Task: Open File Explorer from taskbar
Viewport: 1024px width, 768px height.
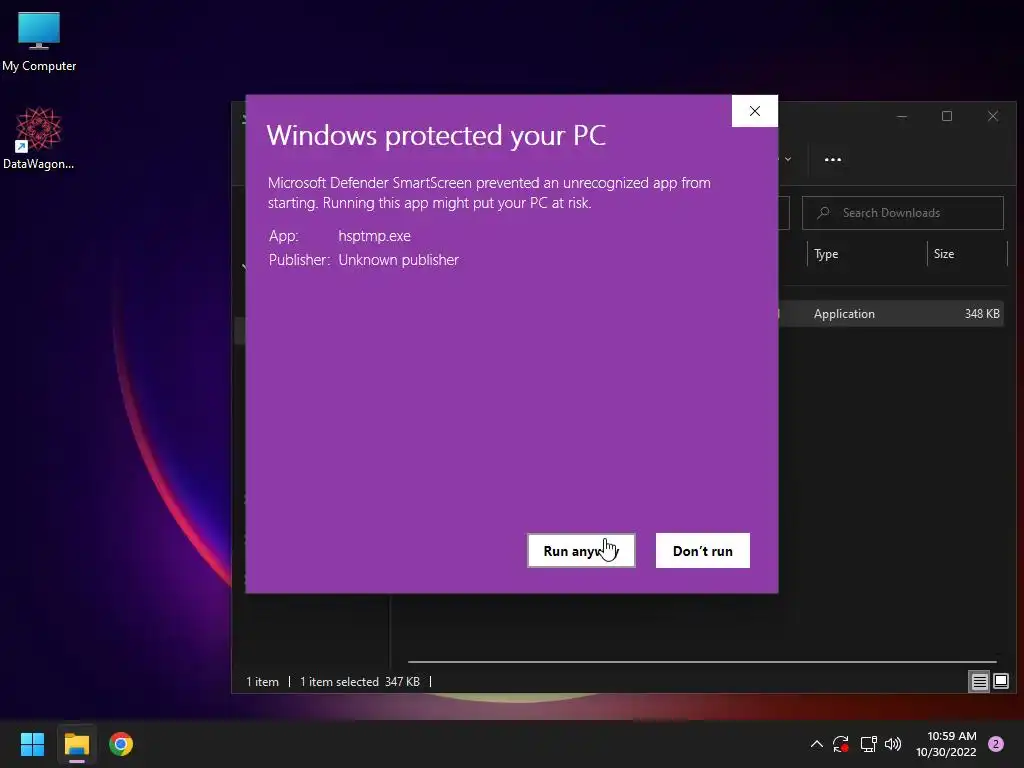Action: pos(76,744)
